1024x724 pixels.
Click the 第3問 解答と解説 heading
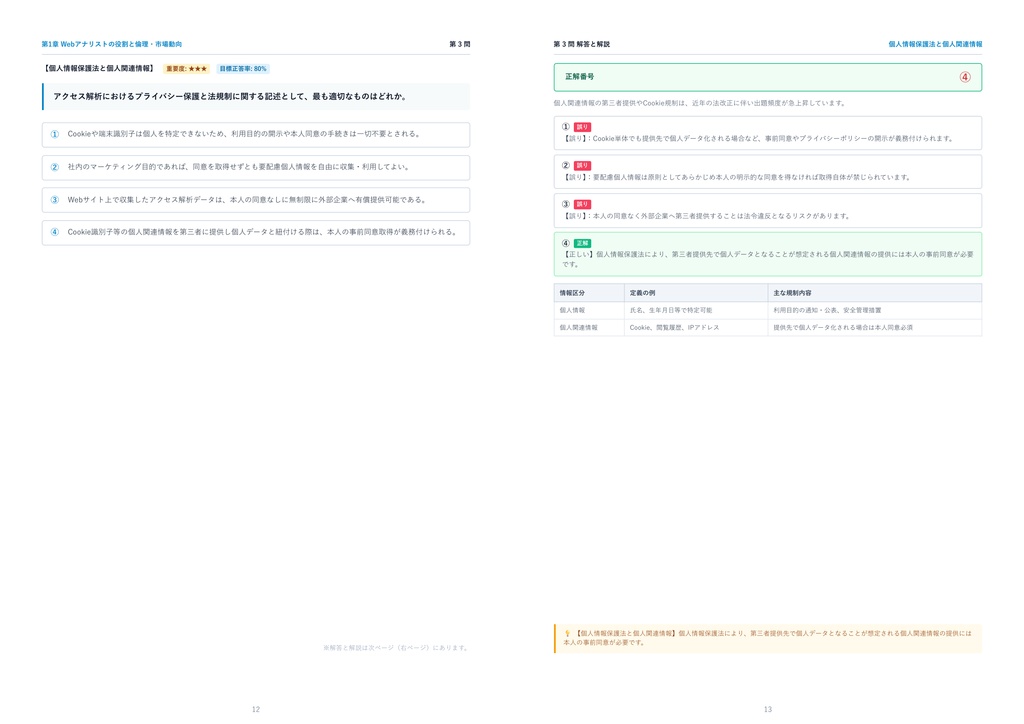[582, 44]
